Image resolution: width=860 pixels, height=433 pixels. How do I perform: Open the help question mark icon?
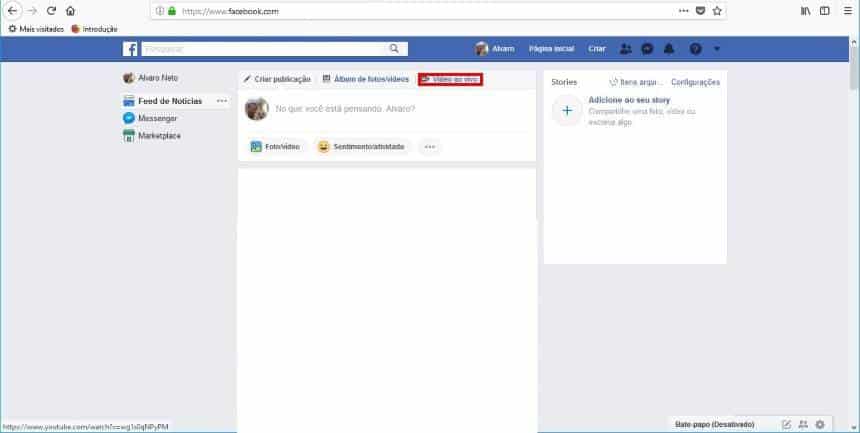[695, 49]
